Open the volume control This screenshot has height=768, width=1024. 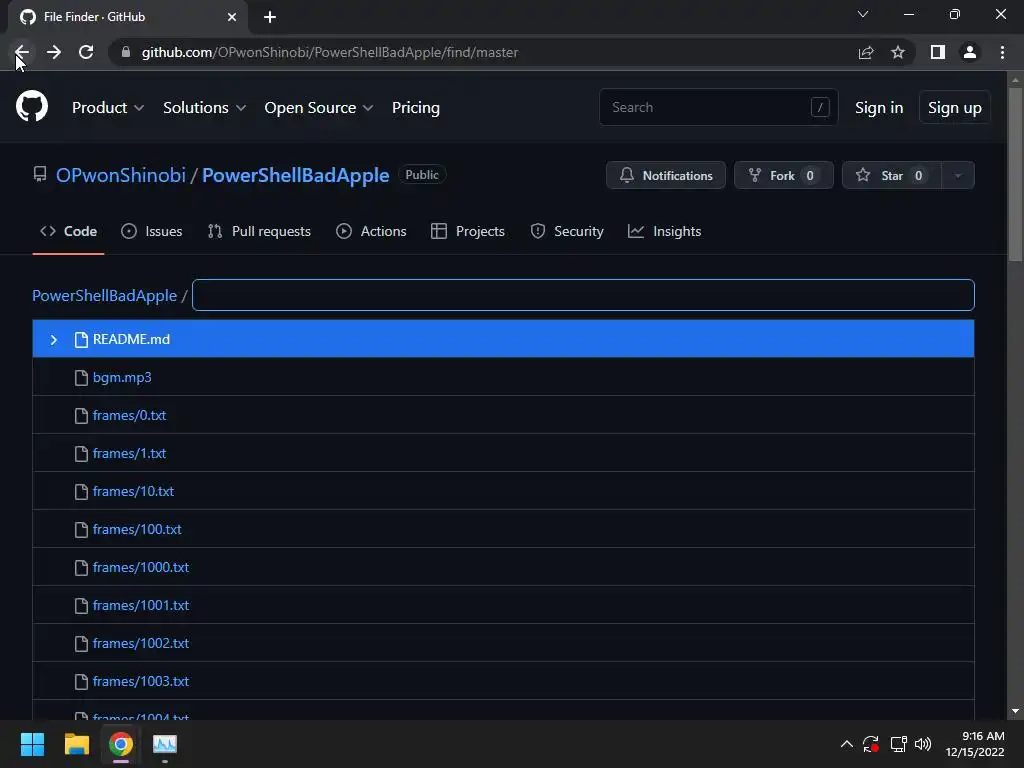923,744
